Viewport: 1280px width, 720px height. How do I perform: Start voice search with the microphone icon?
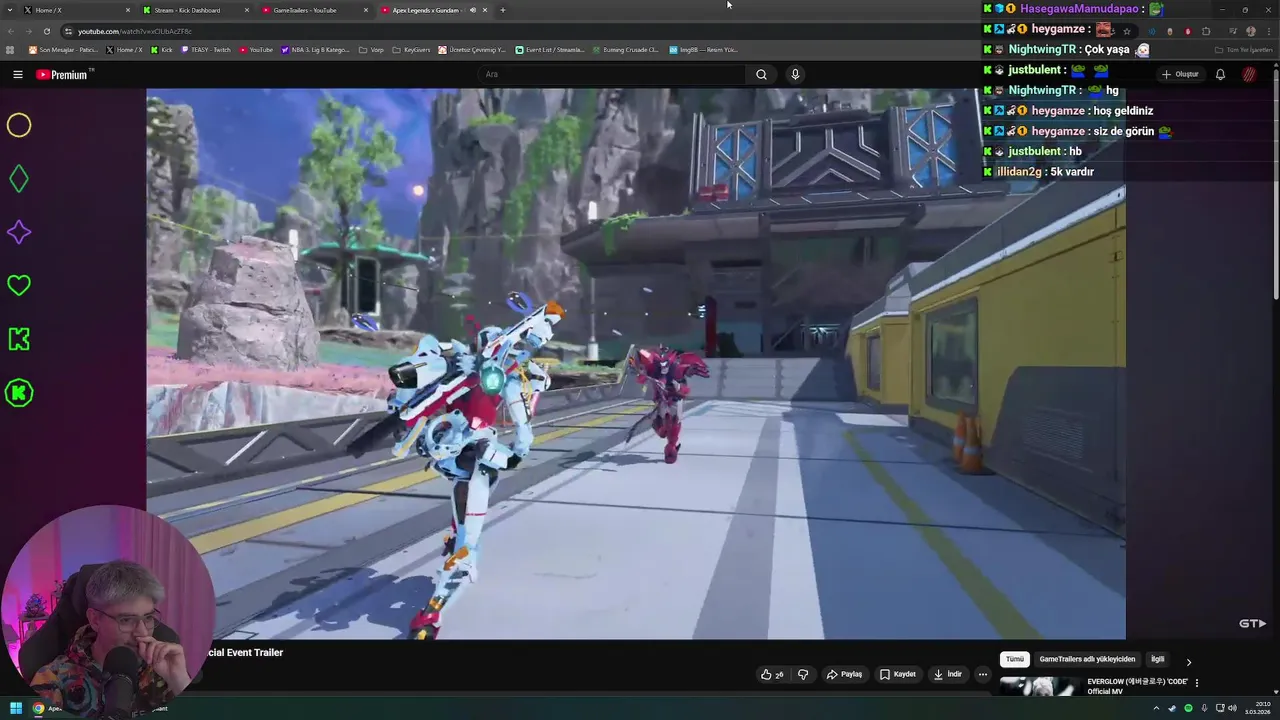pyautogui.click(x=795, y=74)
